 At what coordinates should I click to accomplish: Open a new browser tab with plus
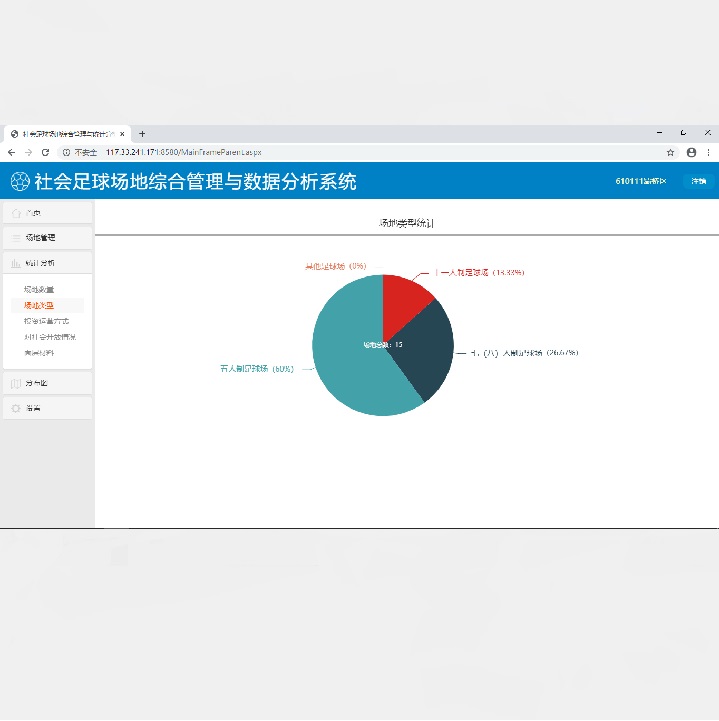click(x=142, y=134)
